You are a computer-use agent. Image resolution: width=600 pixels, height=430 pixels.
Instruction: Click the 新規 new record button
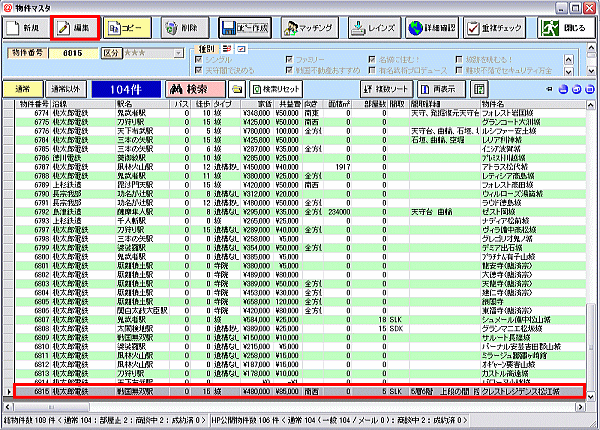tap(26, 28)
